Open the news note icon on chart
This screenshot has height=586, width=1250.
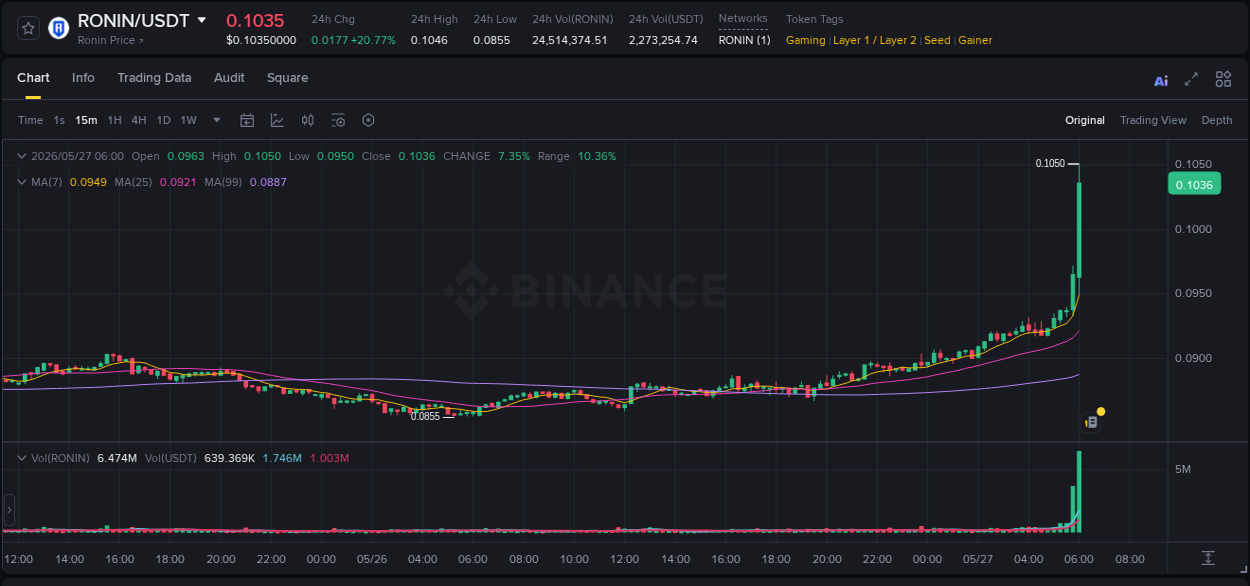(1091, 423)
